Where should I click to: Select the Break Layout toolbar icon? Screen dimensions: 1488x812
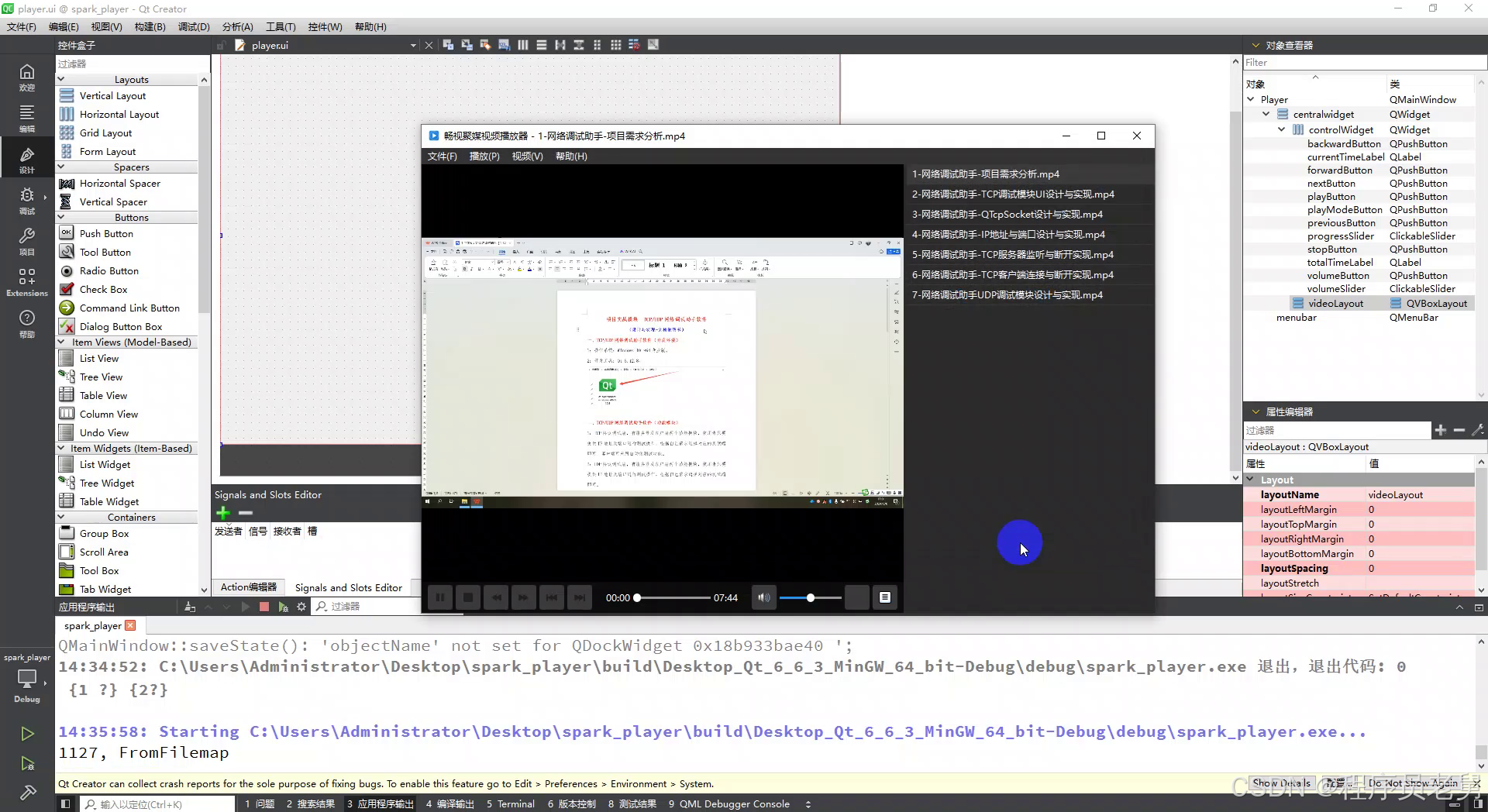click(x=635, y=45)
